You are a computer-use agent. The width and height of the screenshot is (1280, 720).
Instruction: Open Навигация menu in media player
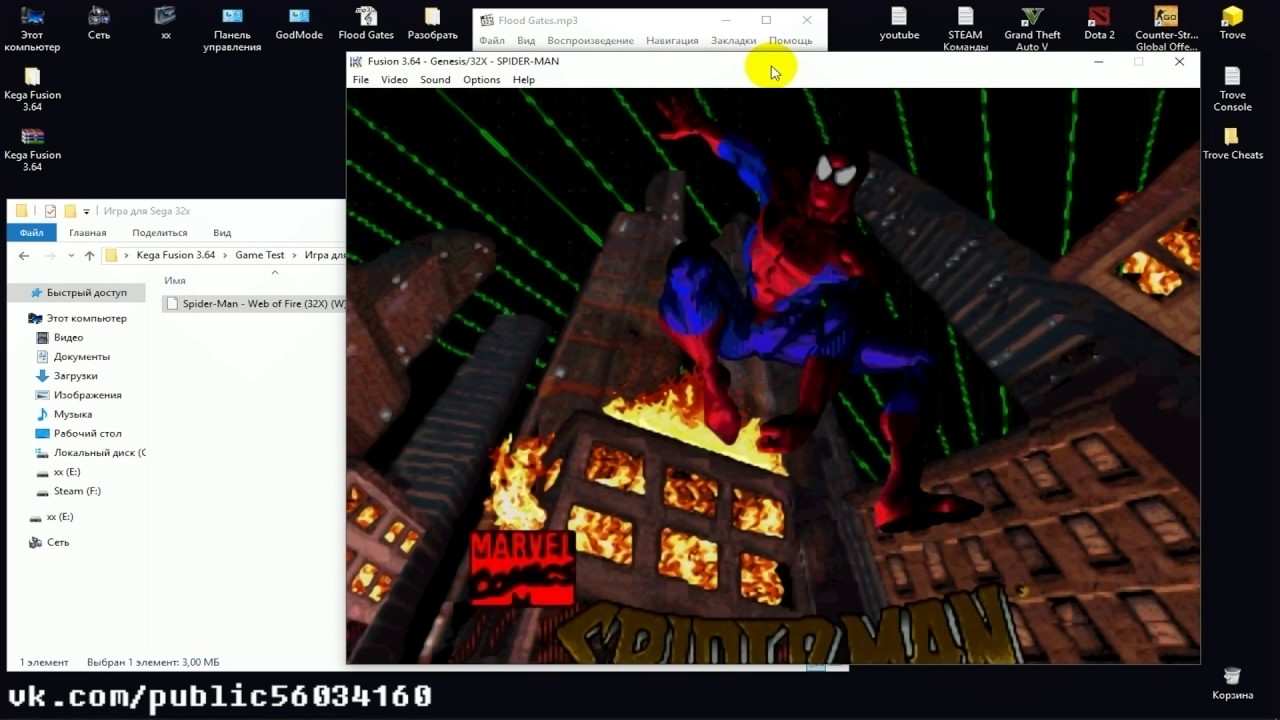pos(672,41)
